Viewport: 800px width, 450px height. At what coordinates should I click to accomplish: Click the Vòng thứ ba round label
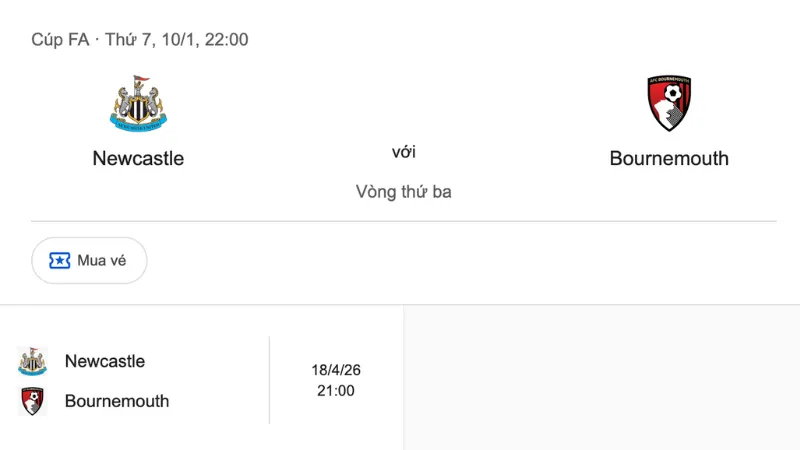[x=403, y=191]
